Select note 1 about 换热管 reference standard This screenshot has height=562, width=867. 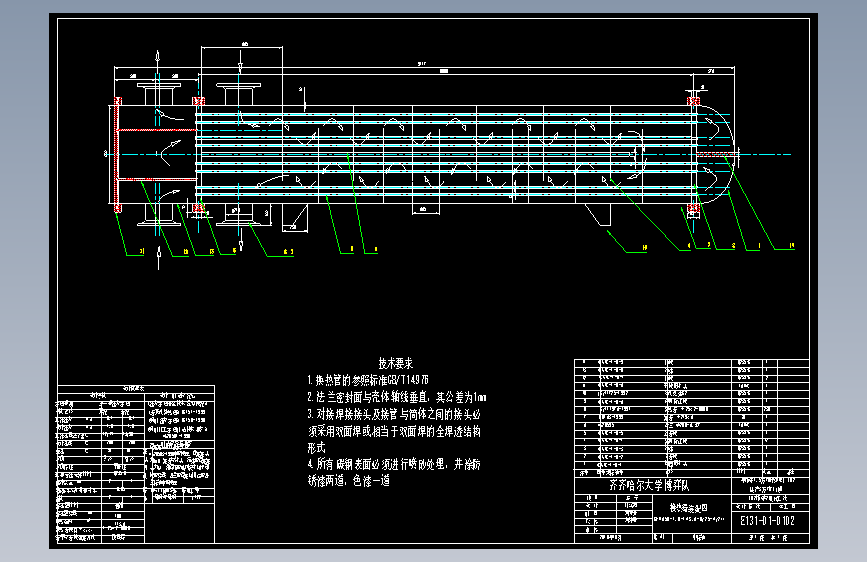pos(368,380)
